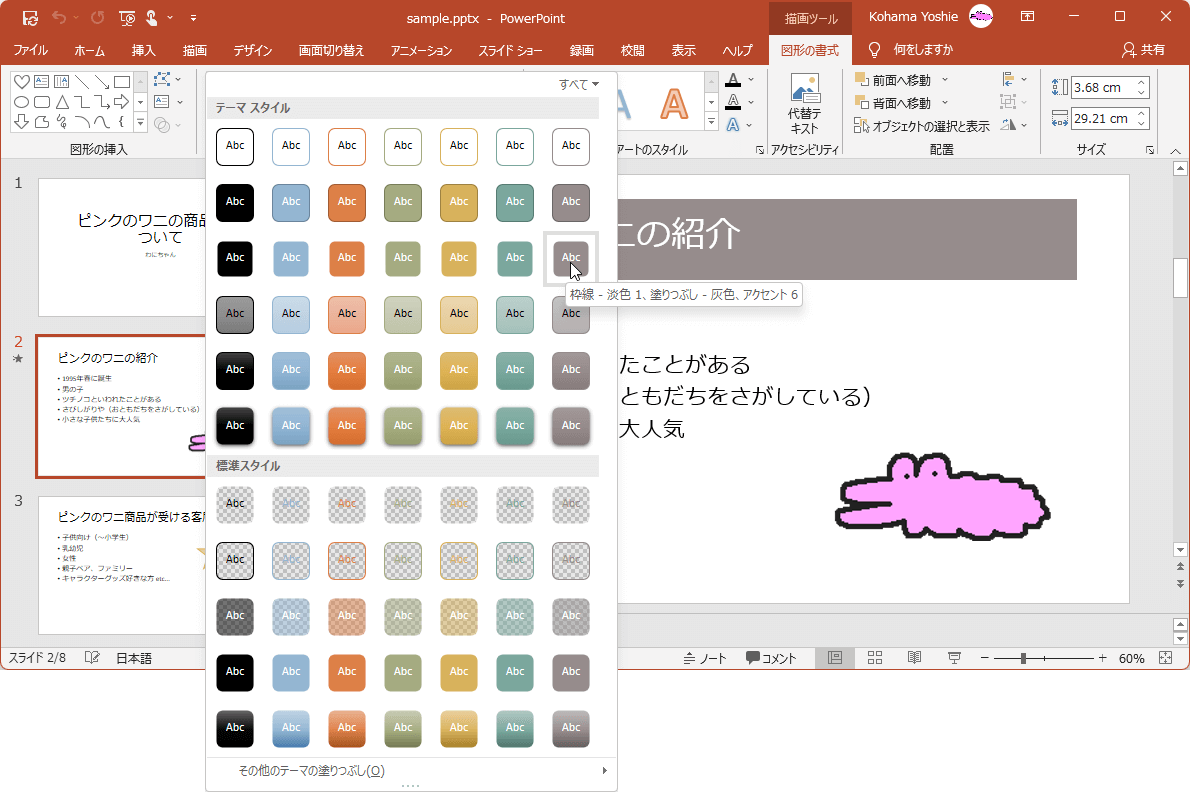
Task: Click the save icon in quick access toolbar
Action: tap(30, 17)
